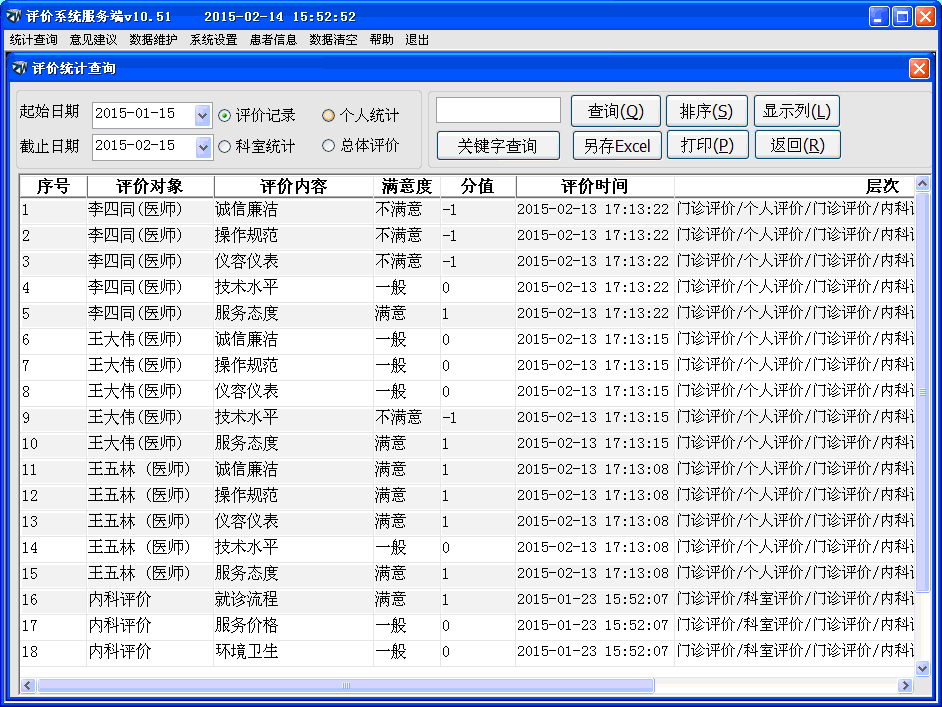Click 操作规范 in row 2
Image resolution: width=942 pixels, height=707 pixels.
tap(246, 235)
